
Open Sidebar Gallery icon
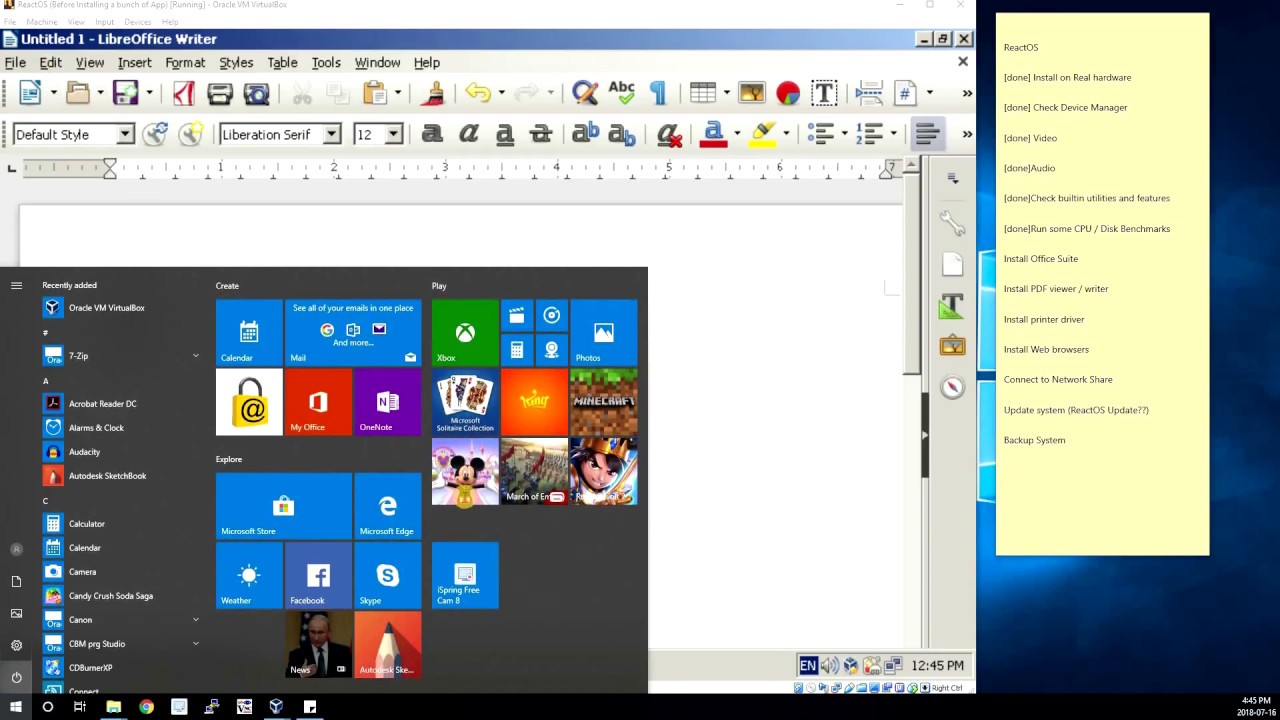click(952, 346)
